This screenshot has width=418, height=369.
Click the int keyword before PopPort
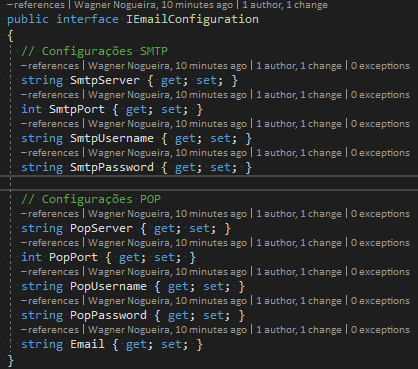point(32,257)
